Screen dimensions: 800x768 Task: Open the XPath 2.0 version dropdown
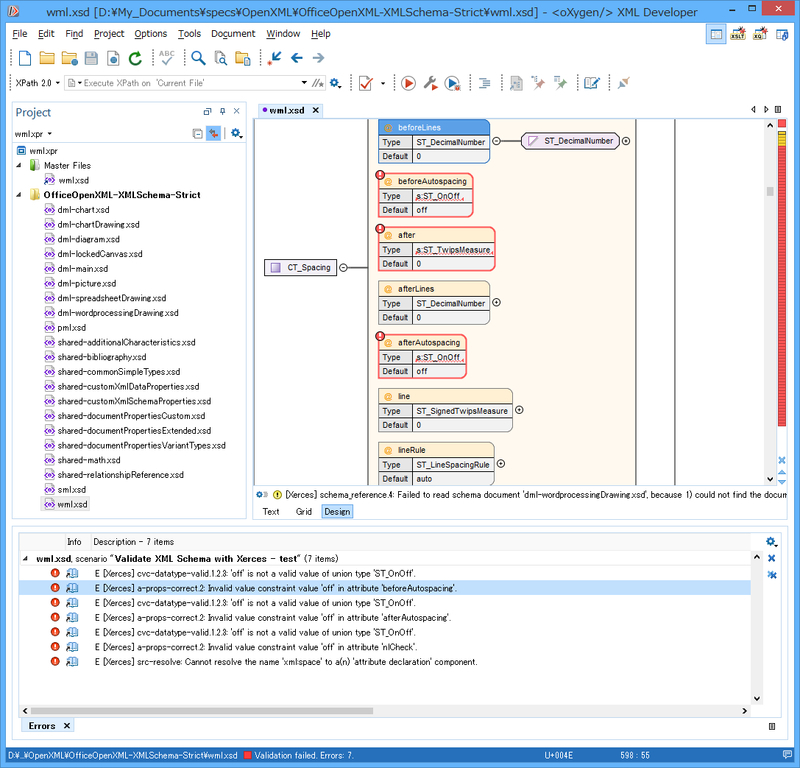(x=55, y=82)
